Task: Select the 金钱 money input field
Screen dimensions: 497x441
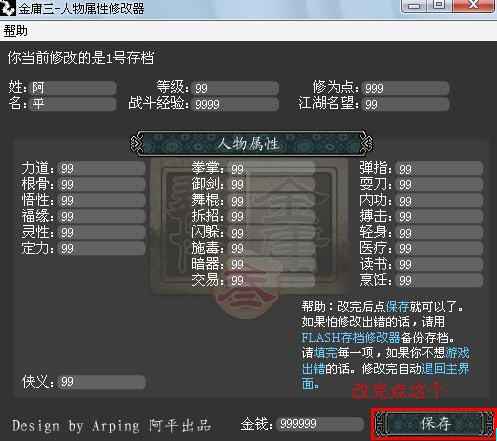Action: [x=320, y=424]
